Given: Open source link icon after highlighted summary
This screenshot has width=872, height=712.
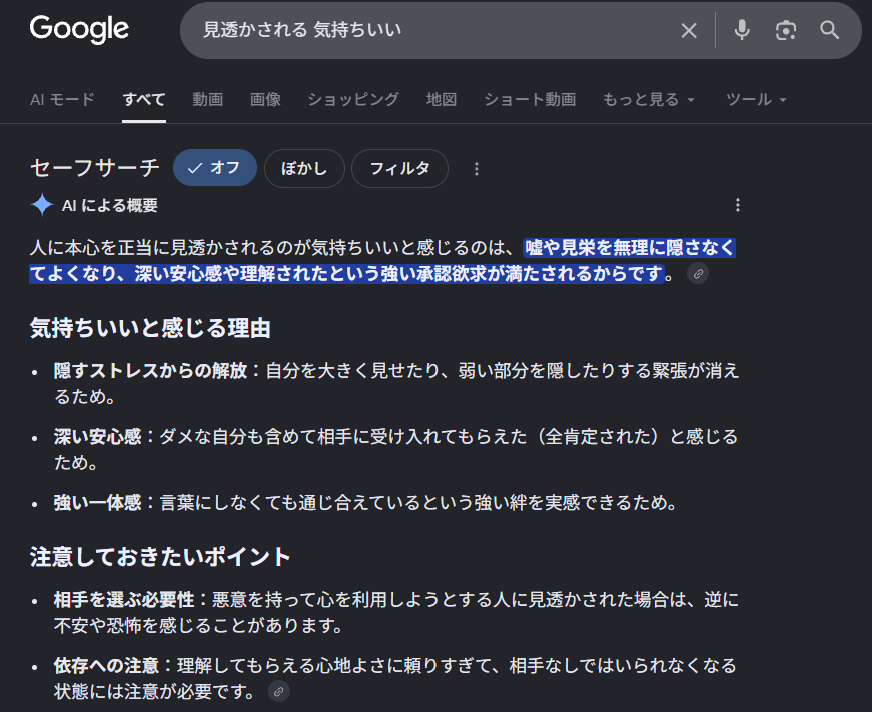Looking at the screenshot, I should 698,274.
